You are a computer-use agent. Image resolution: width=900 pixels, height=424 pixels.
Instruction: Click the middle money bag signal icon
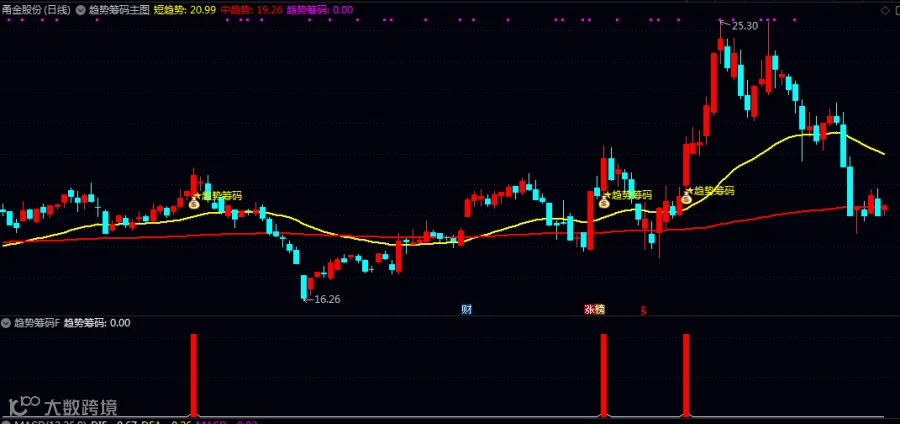604,203
